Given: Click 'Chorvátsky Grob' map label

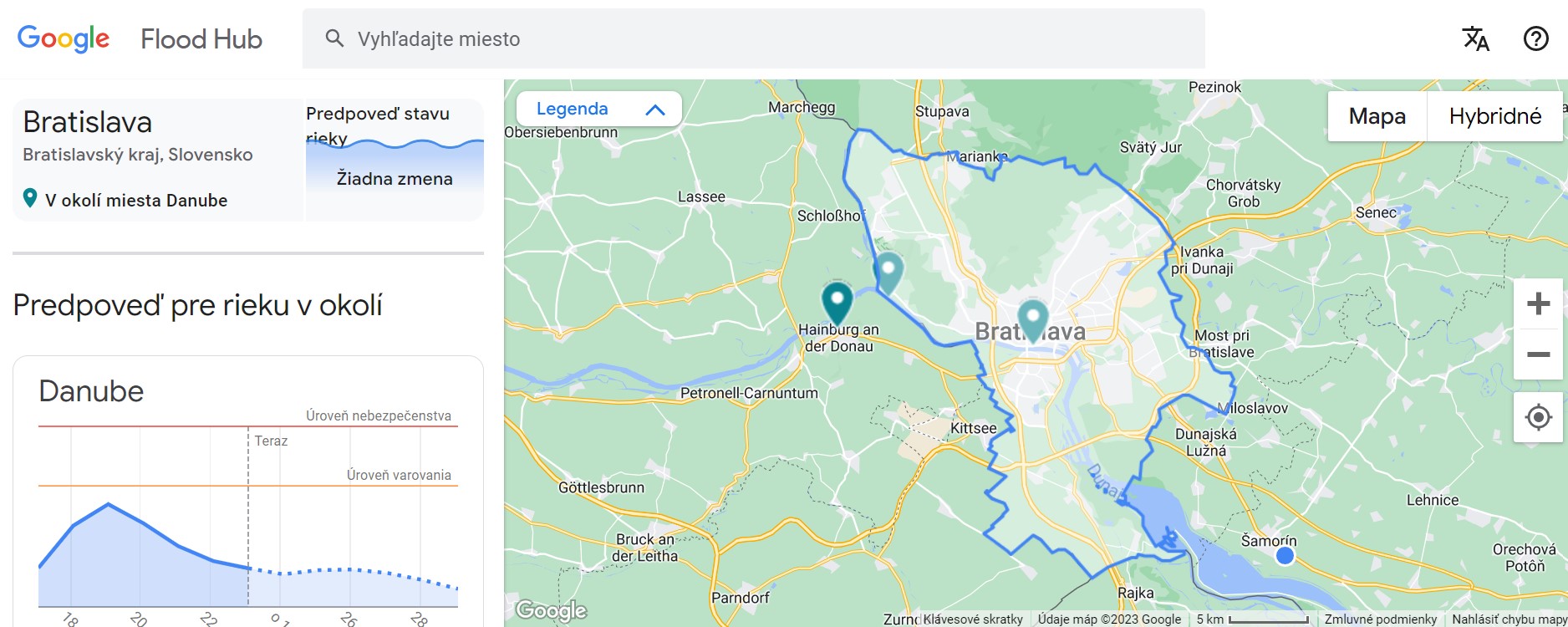Looking at the screenshot, I should click(1243, 193).
